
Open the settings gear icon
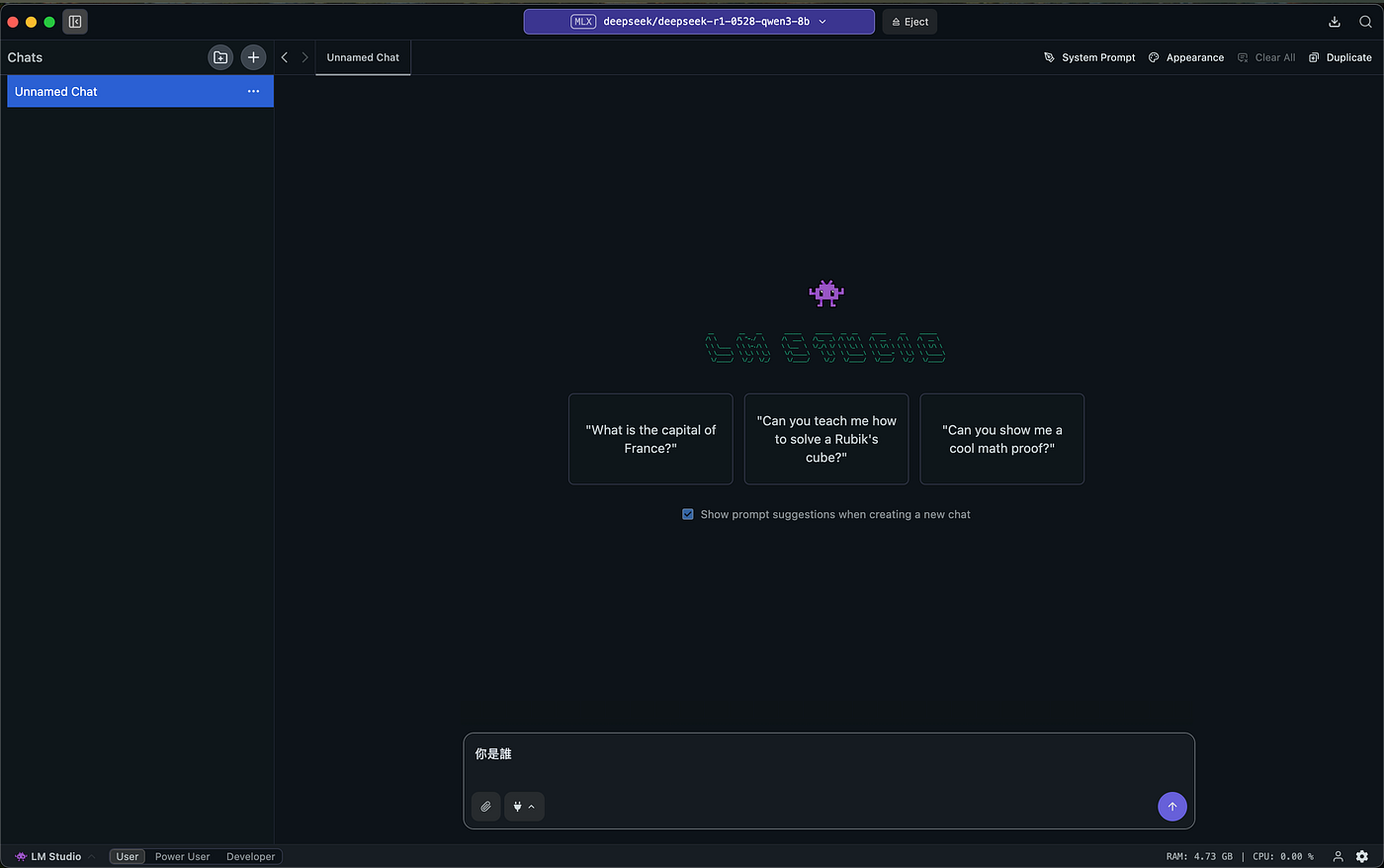[x=1361, y=856]
